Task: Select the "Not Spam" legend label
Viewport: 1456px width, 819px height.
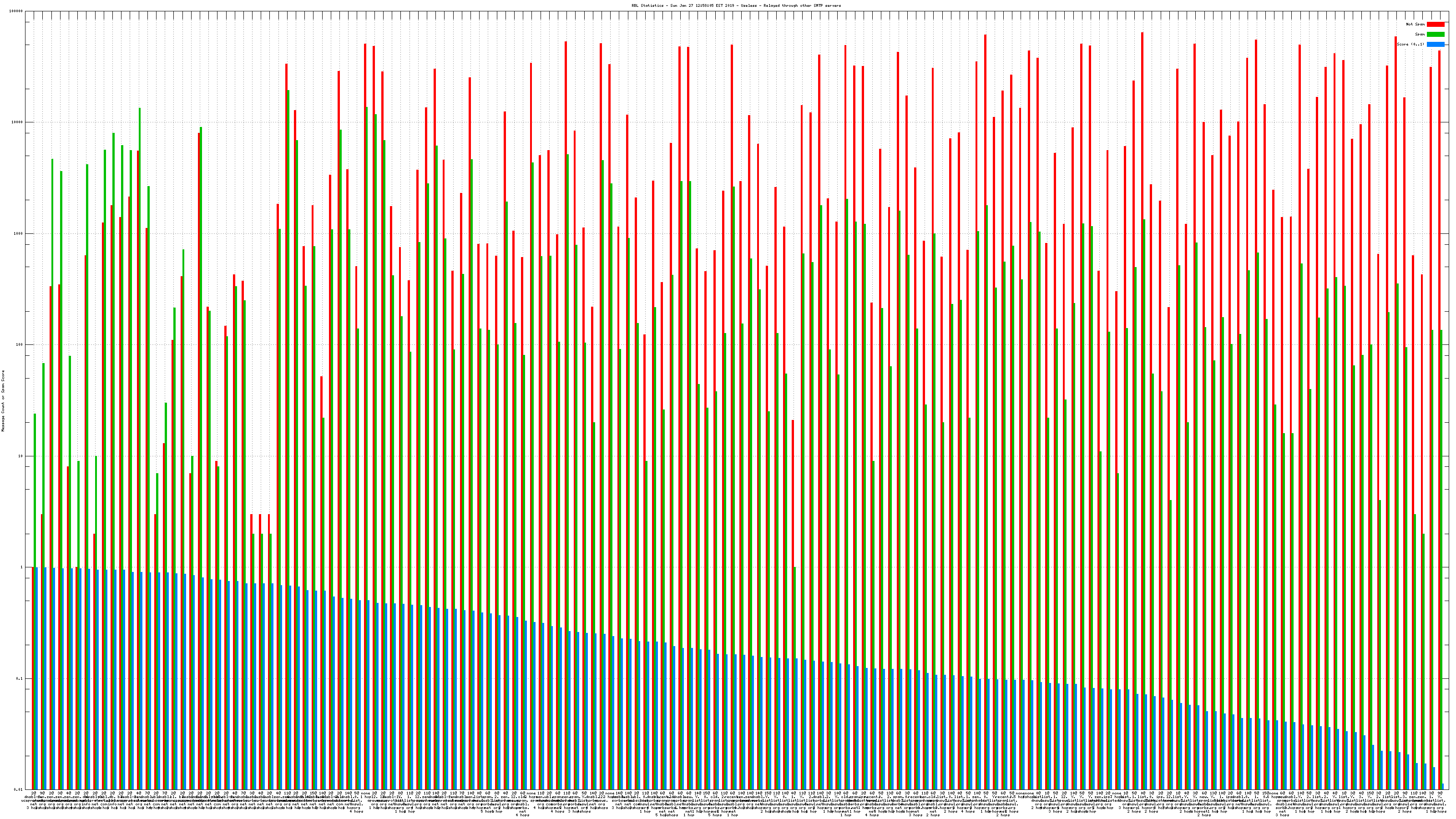Action: 1416,24
